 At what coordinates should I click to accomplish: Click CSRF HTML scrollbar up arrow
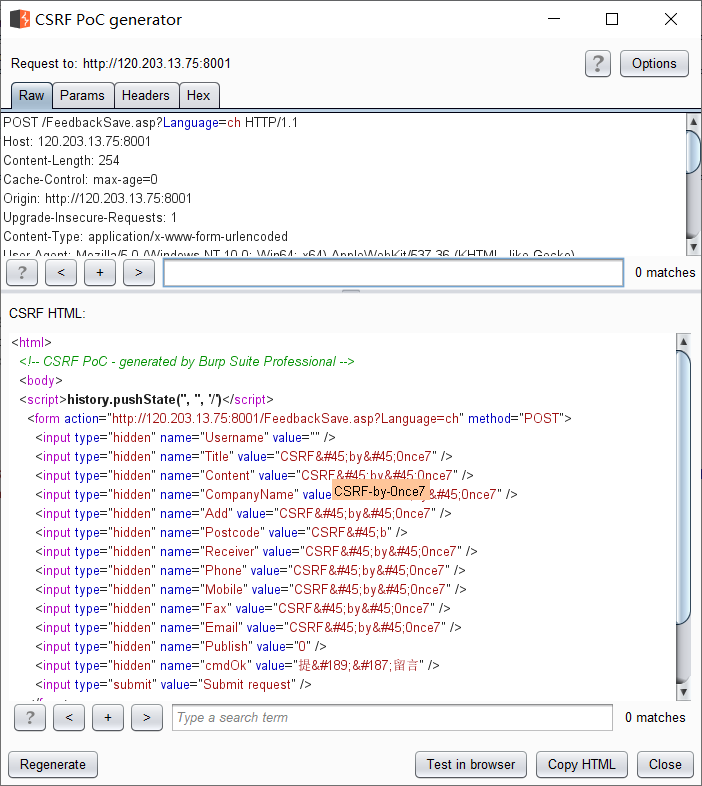pos(683,342)
